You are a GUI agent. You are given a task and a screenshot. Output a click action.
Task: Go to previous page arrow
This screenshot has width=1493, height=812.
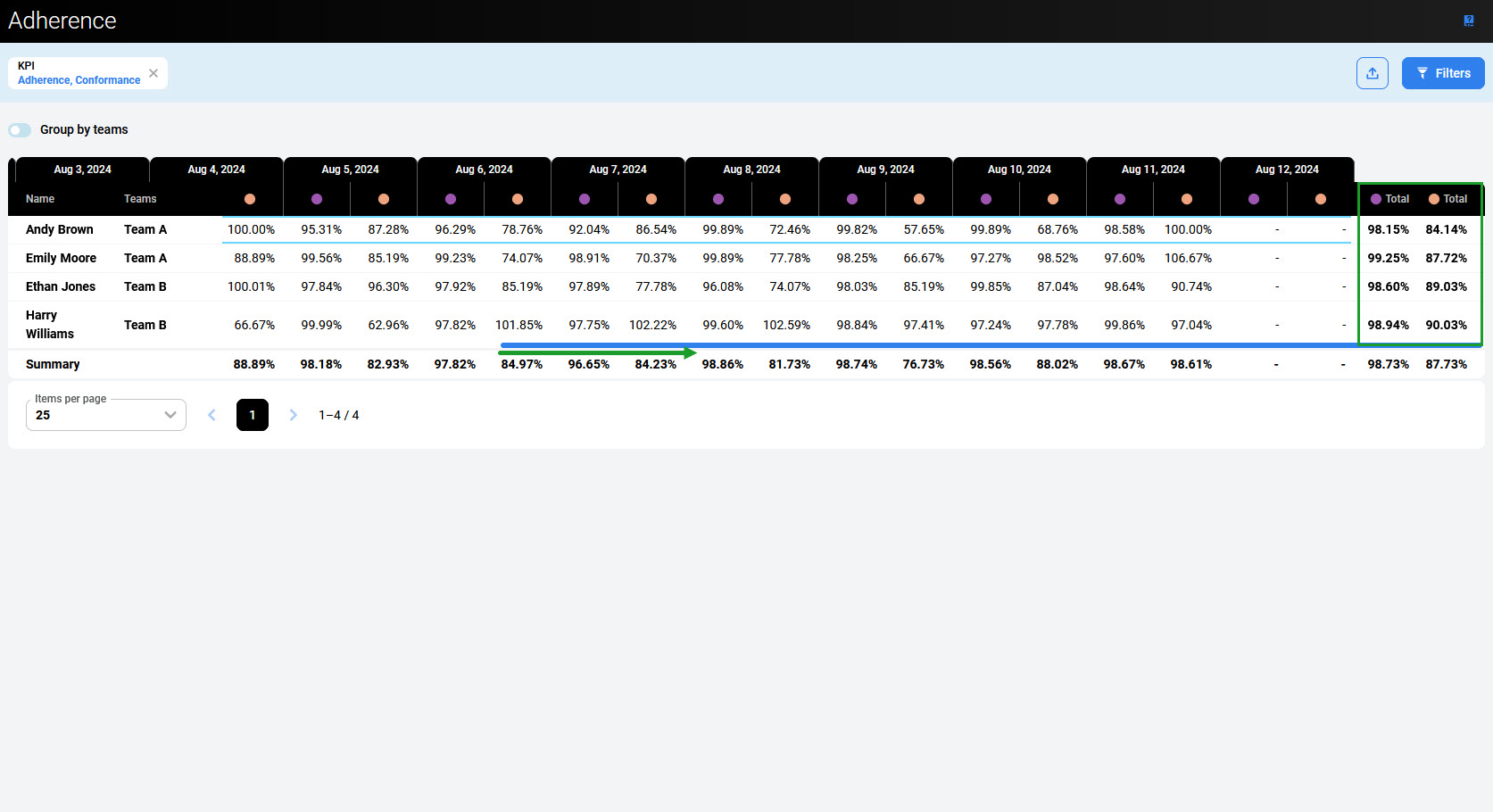coord(212,415)
